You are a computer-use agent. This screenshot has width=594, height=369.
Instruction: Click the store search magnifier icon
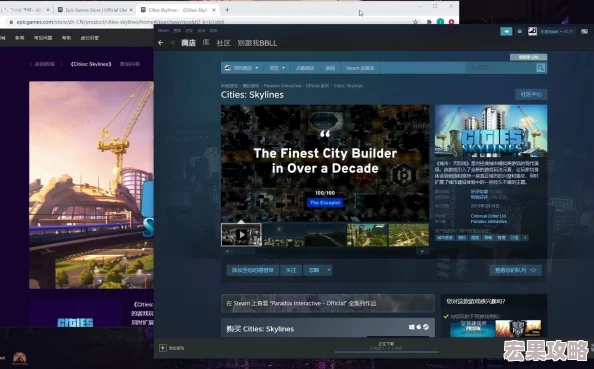(x=541, y=68)
